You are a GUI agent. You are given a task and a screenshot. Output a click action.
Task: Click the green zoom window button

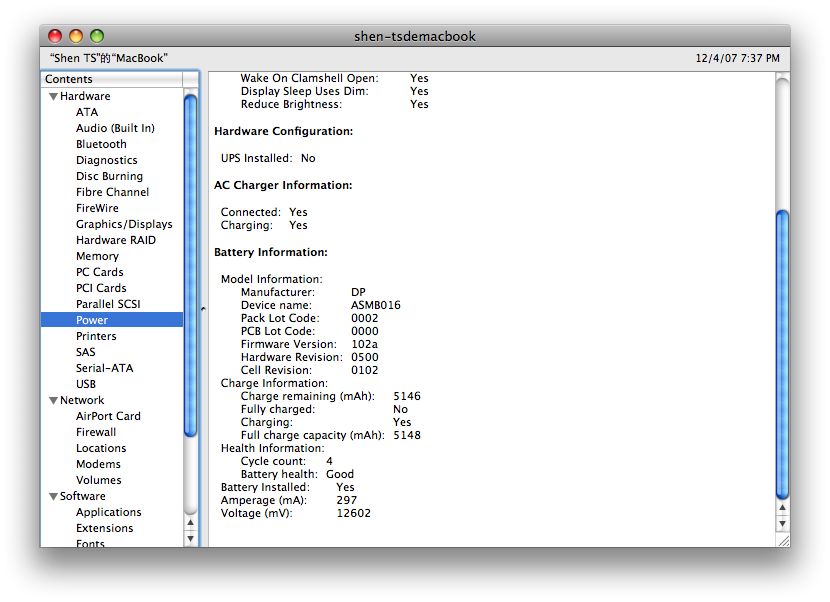click(97, 36)
